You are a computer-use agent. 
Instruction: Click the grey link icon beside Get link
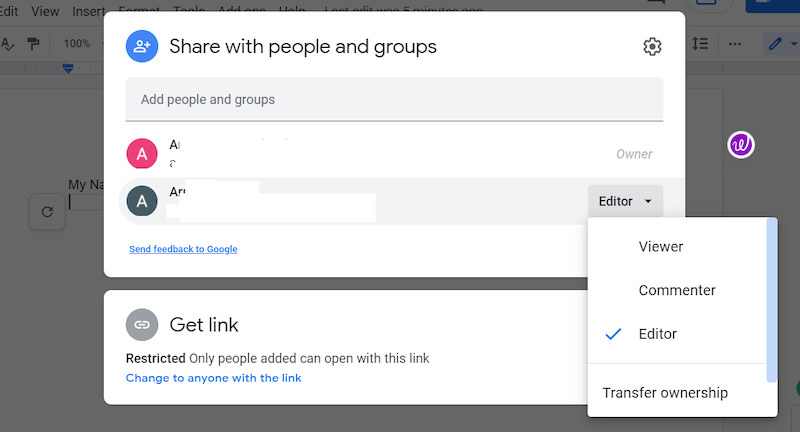142,324
